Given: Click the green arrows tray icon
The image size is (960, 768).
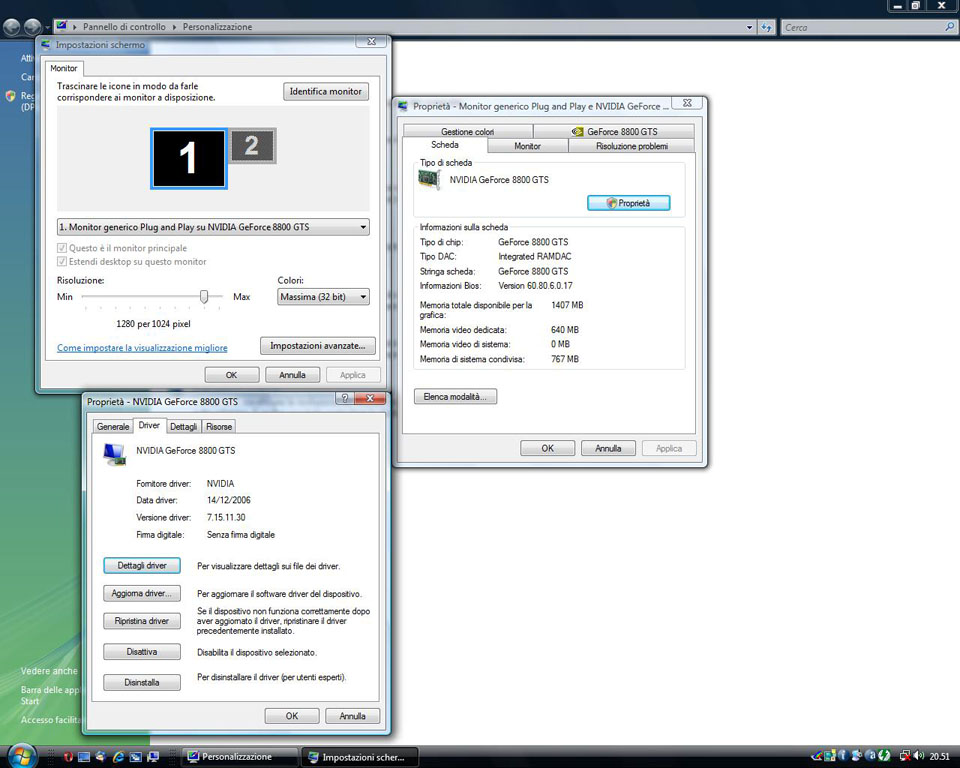Looking at the screenshot, I should 884,756.
